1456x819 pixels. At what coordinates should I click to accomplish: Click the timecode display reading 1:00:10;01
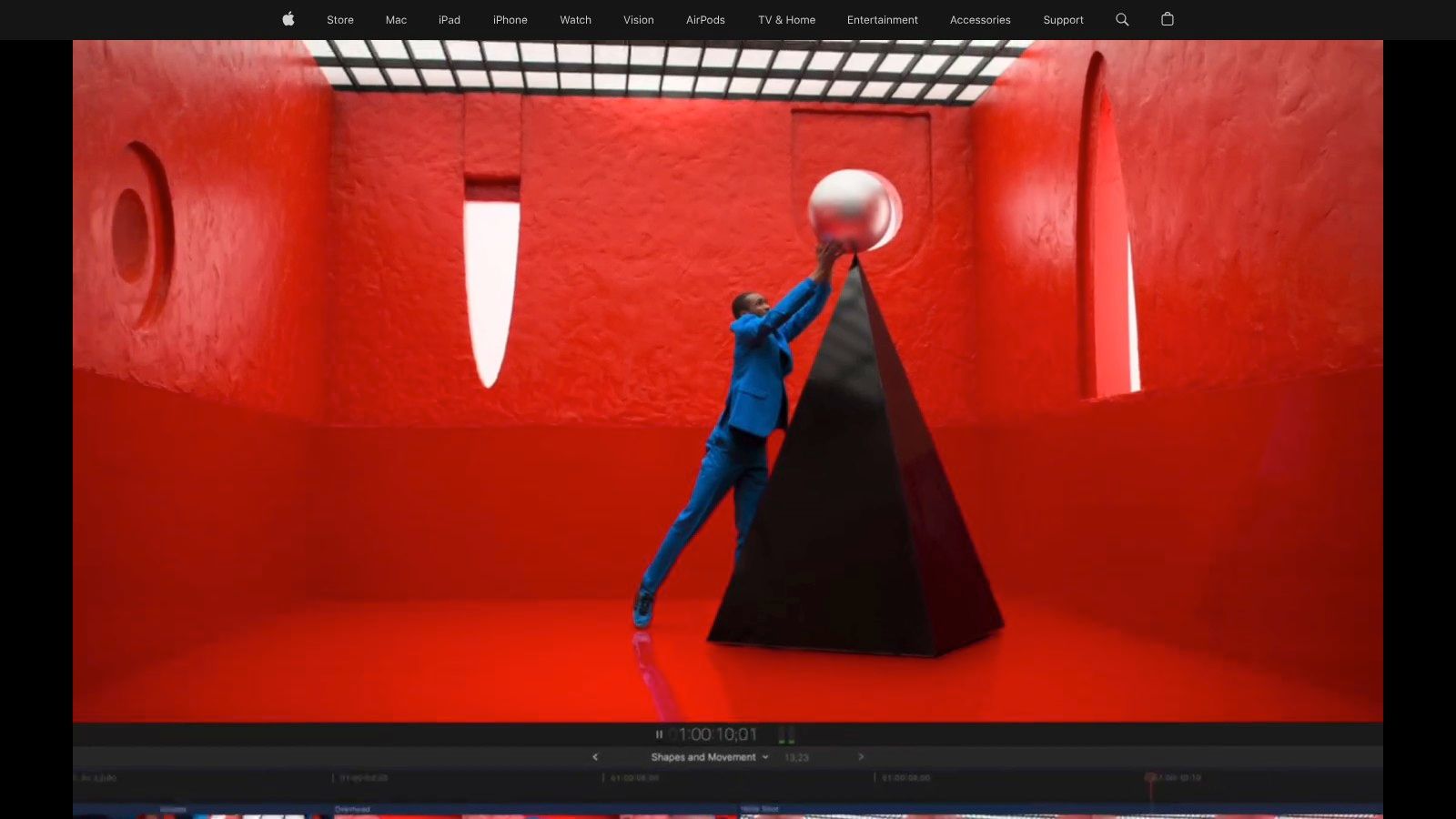pos(717,733)
